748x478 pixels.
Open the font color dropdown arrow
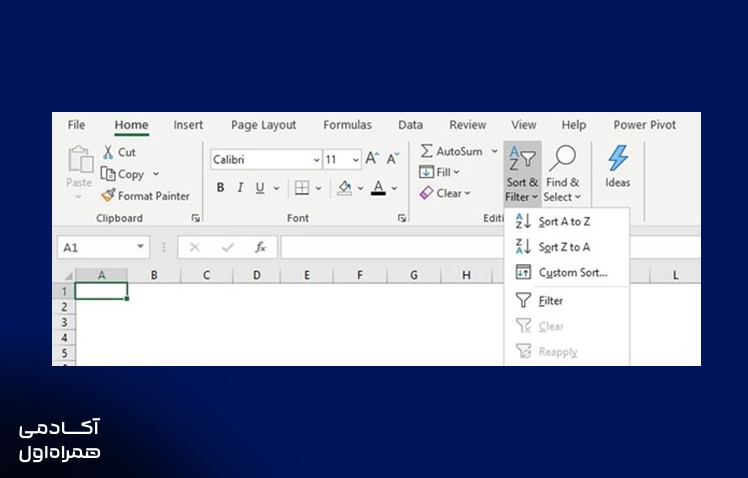coord(395,188)
